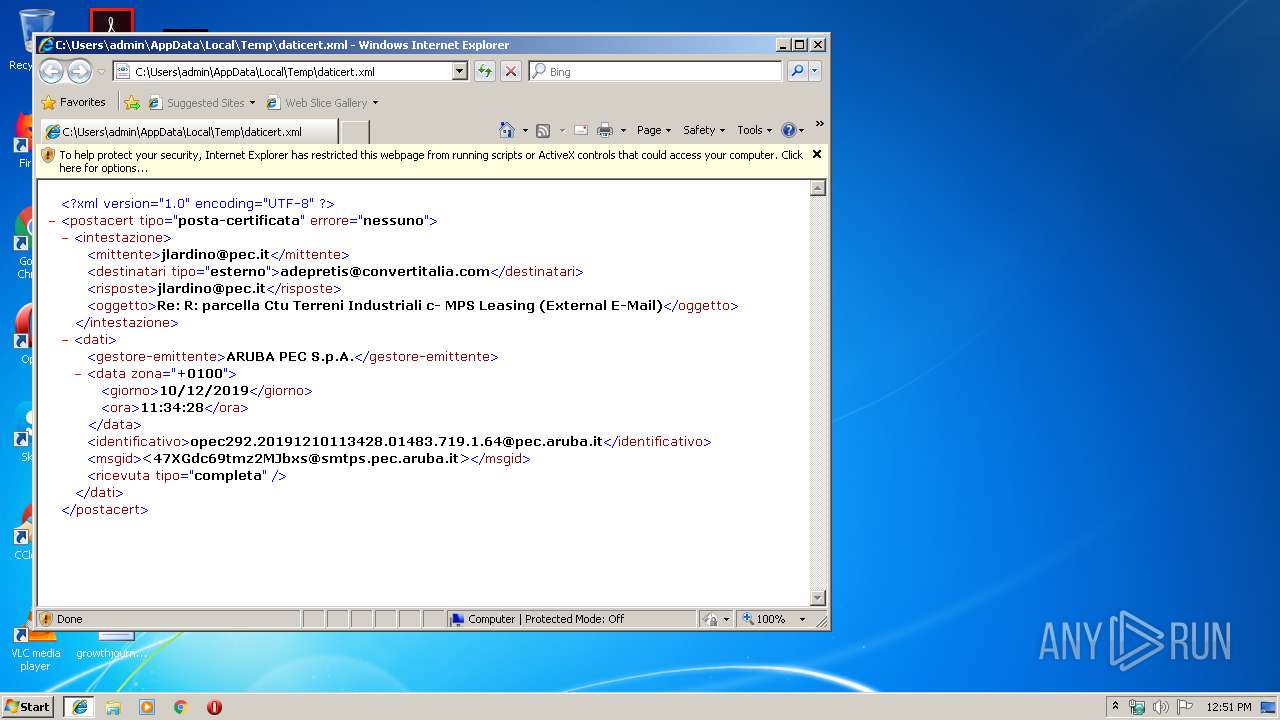Open the Start menu

tap(27, 707)
